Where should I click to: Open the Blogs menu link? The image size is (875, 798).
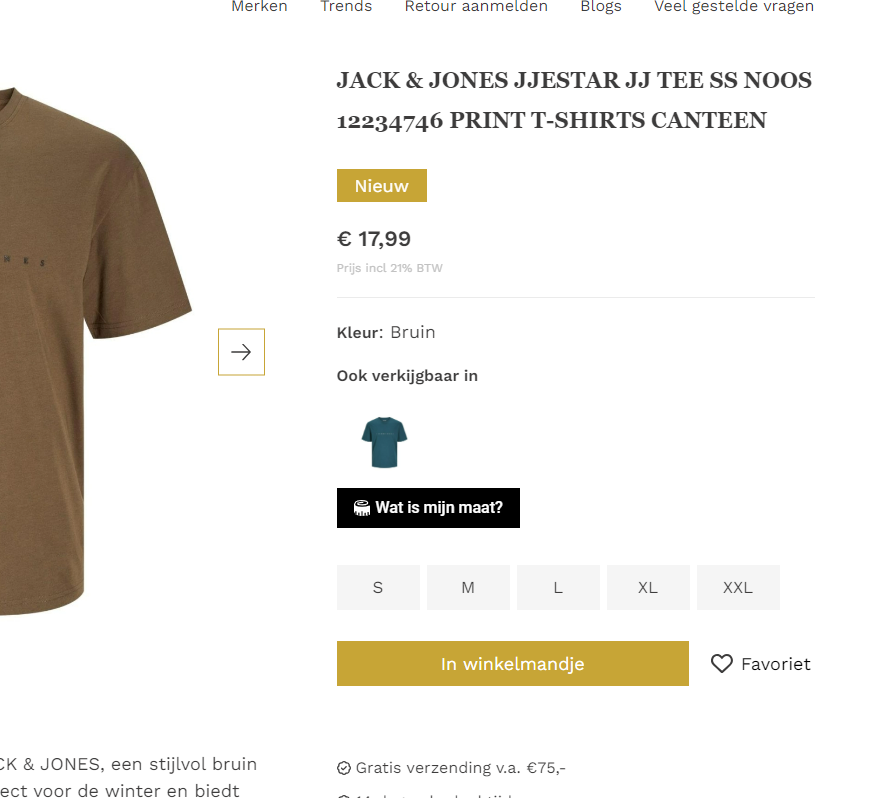601,7
